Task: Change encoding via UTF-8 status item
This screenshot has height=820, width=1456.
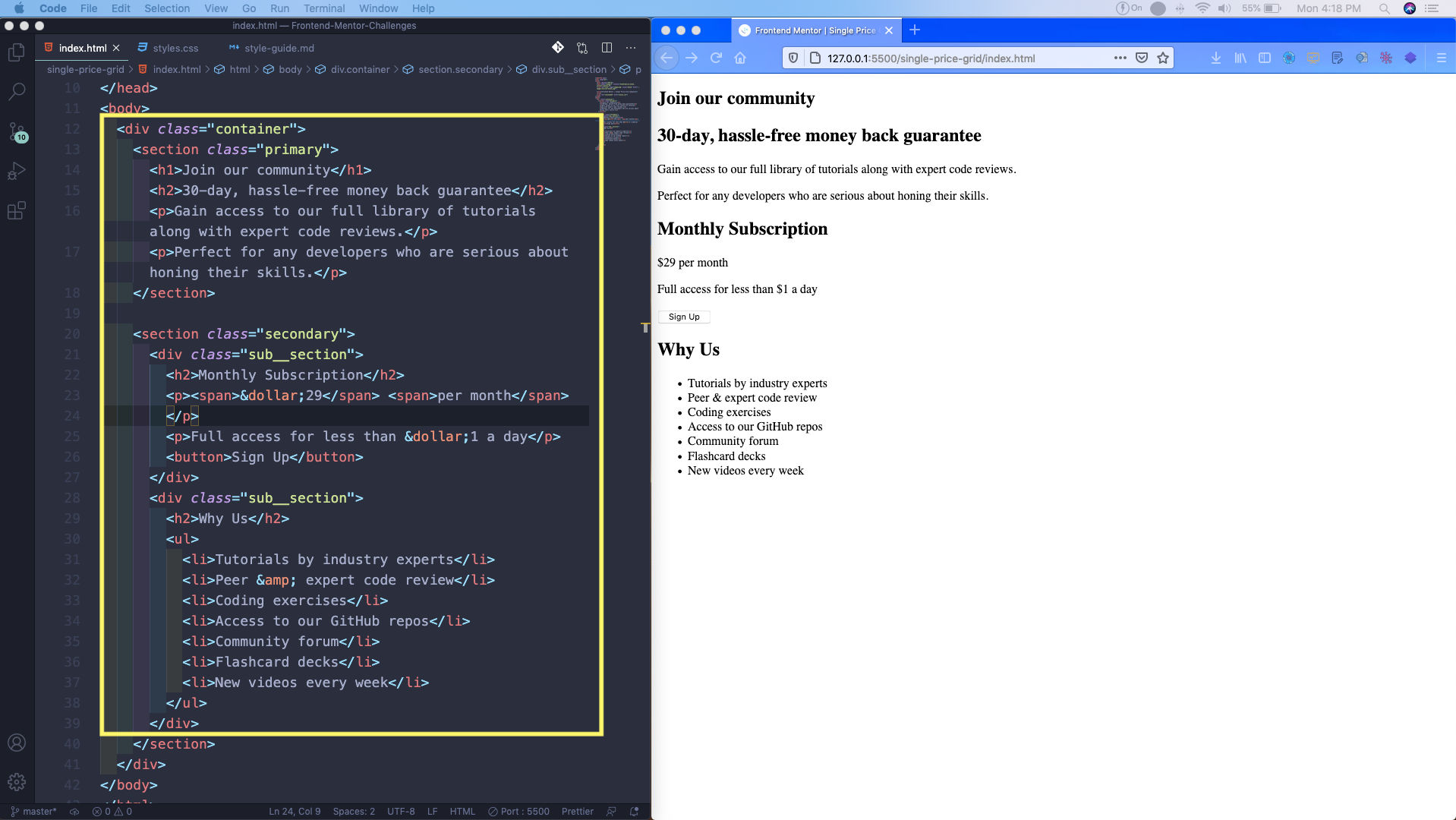Action: (x=401, y=812)
